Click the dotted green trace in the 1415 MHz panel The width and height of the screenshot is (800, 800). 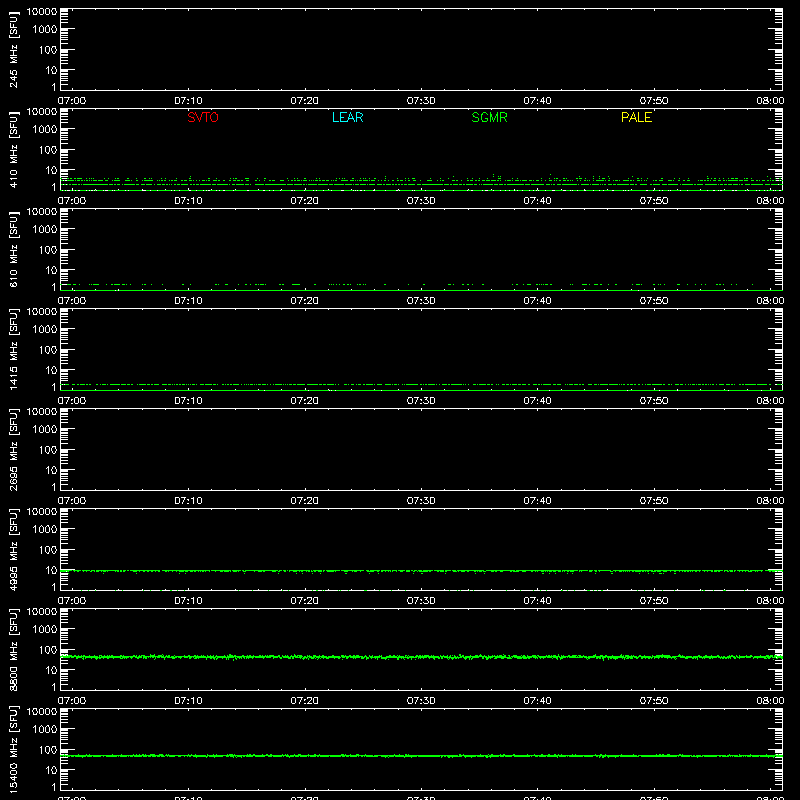tap(421, 384)
